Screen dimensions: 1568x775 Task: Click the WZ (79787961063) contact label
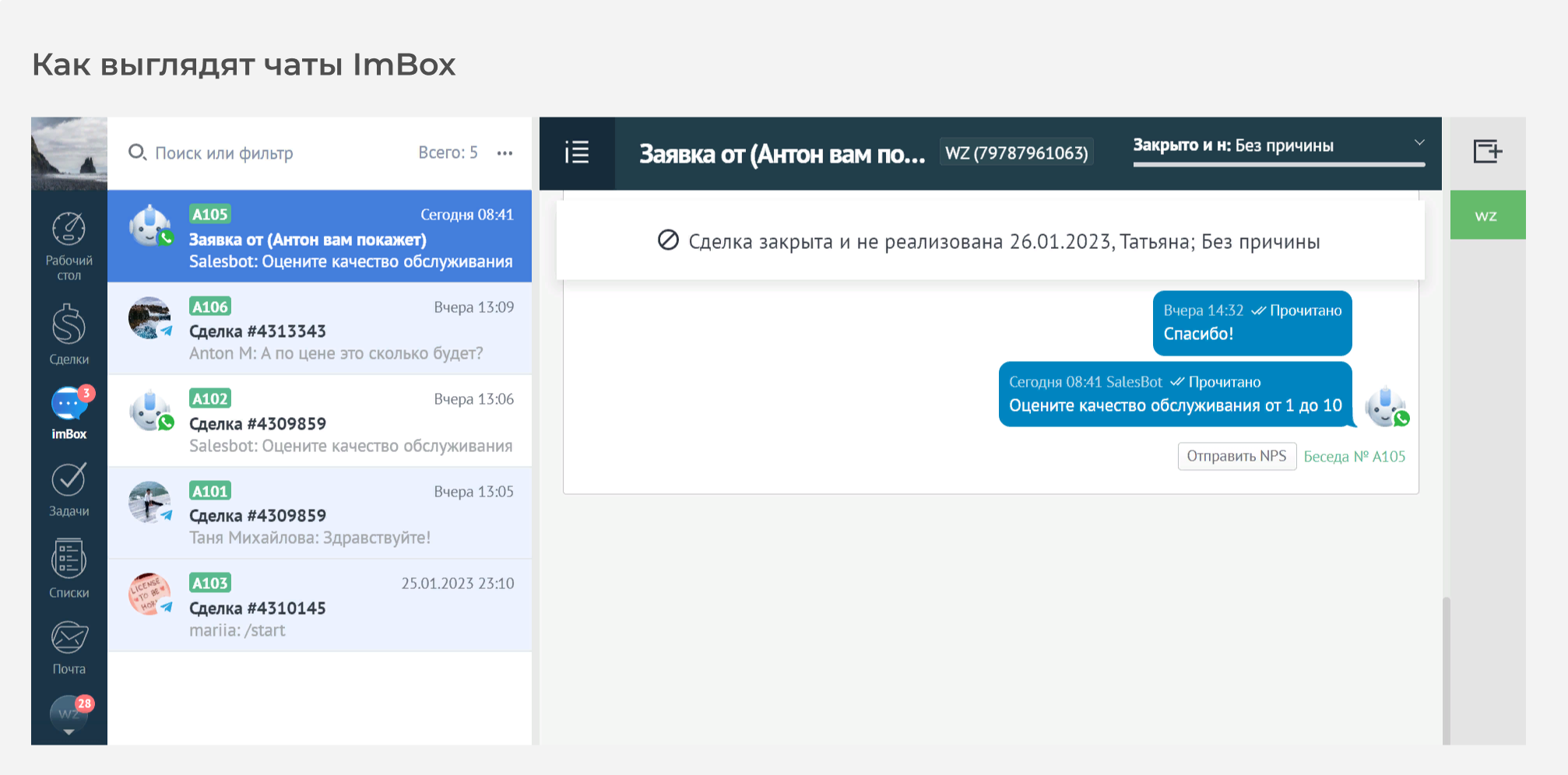pyautogui.click(x=1016, y=153)
